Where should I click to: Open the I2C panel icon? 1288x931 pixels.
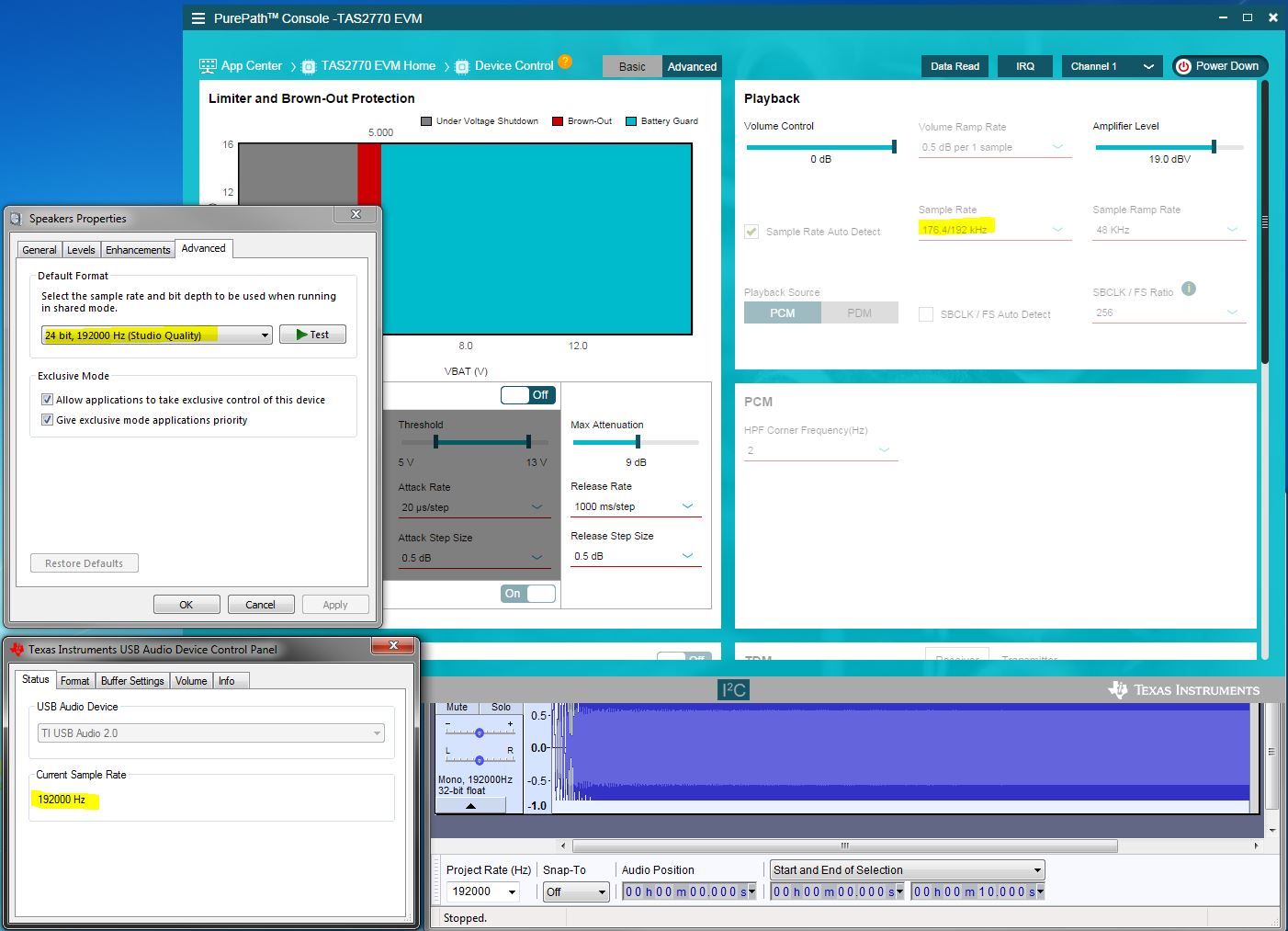[x=733, y=689]
